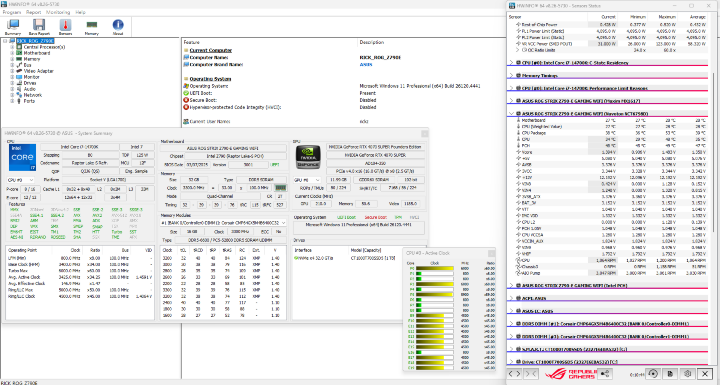Click the log-to-file document icon
Viewport: 720px width, 385px height.
(x=670, y=374)
